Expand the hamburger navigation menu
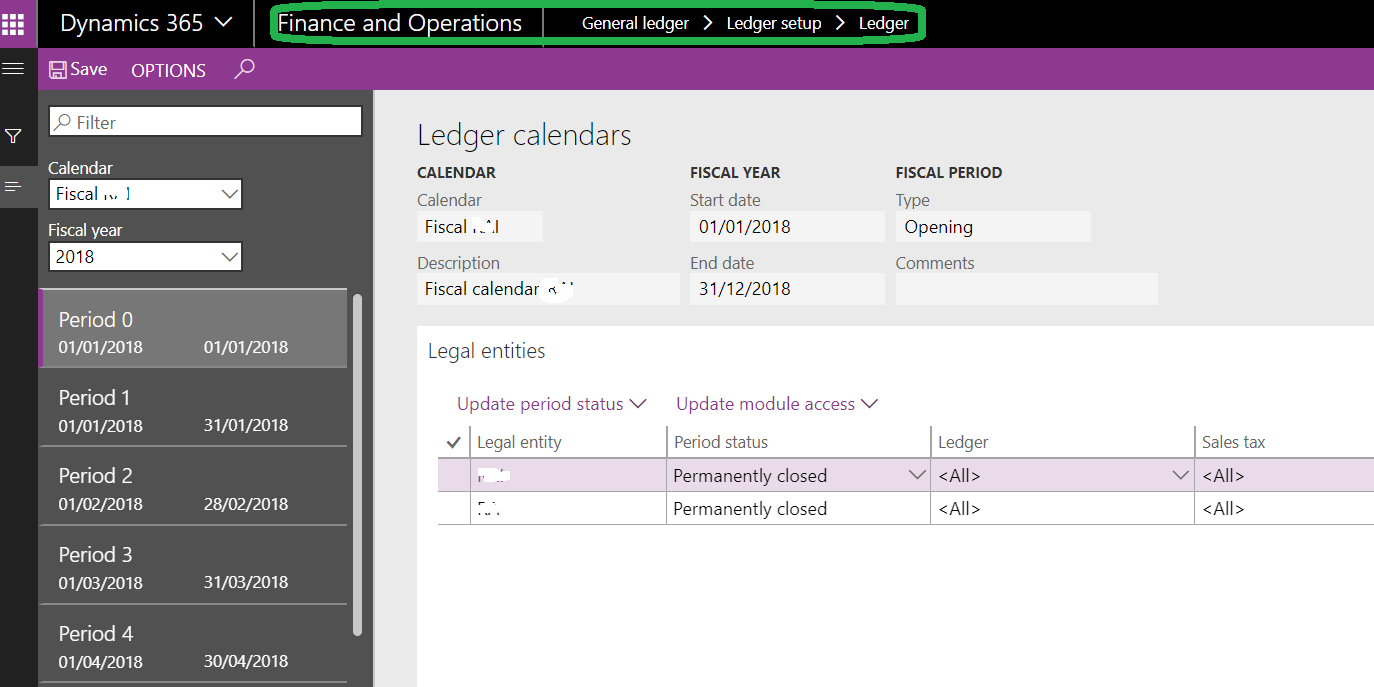The width and height of the screenshot is (1374, 687). tap(13, 69)
